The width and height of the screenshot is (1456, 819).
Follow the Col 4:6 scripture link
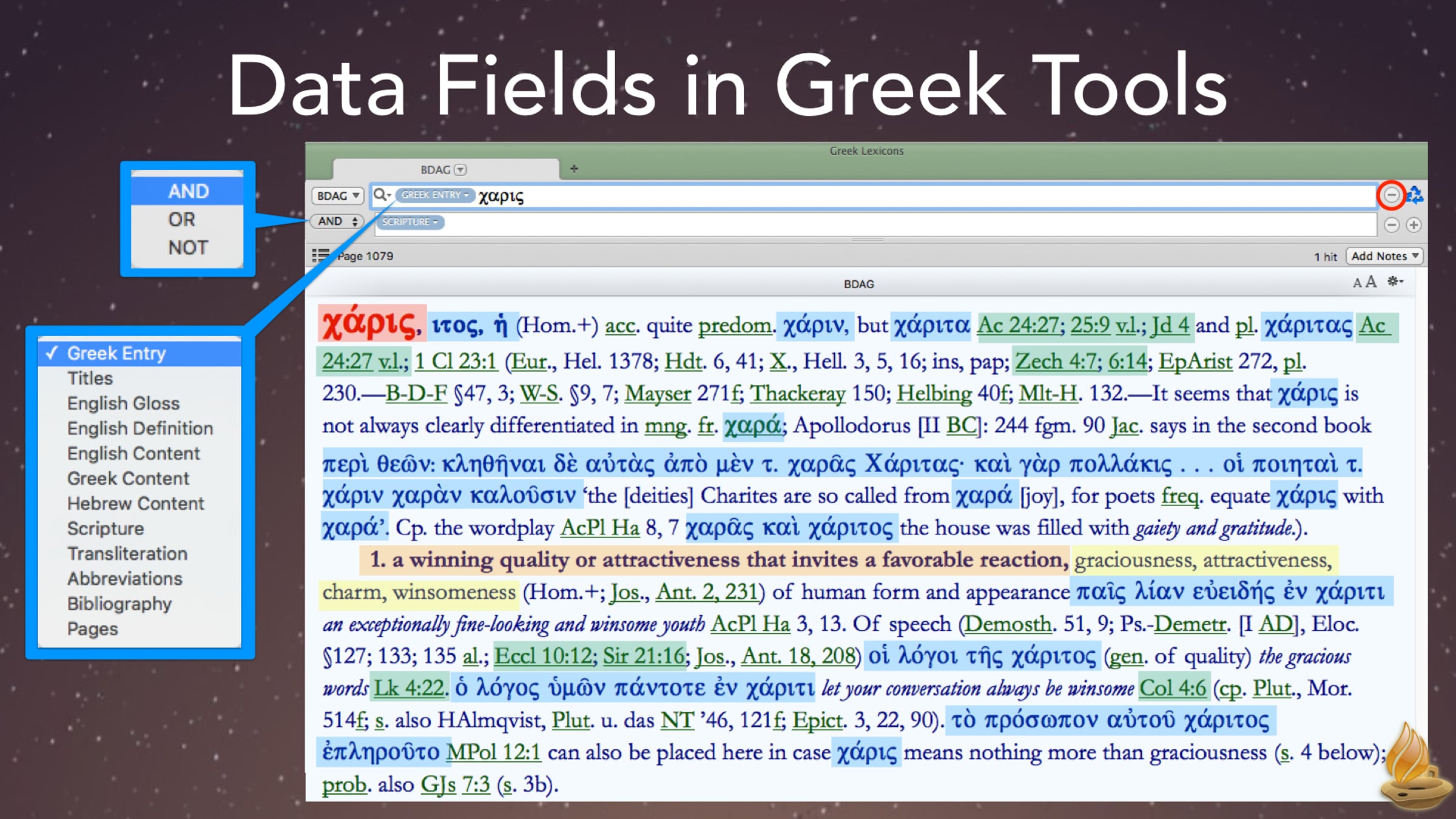[1172, 688]
